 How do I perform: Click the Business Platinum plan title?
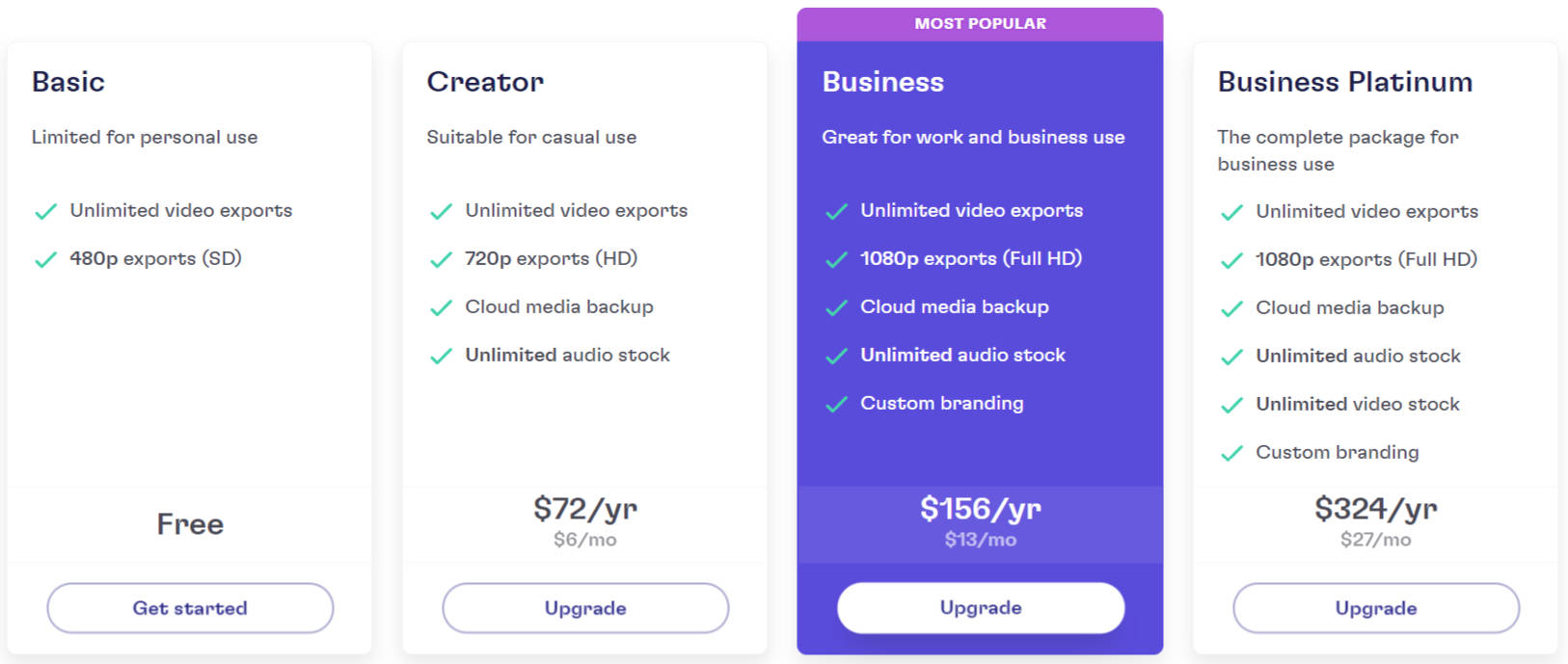pos(1344,82)
